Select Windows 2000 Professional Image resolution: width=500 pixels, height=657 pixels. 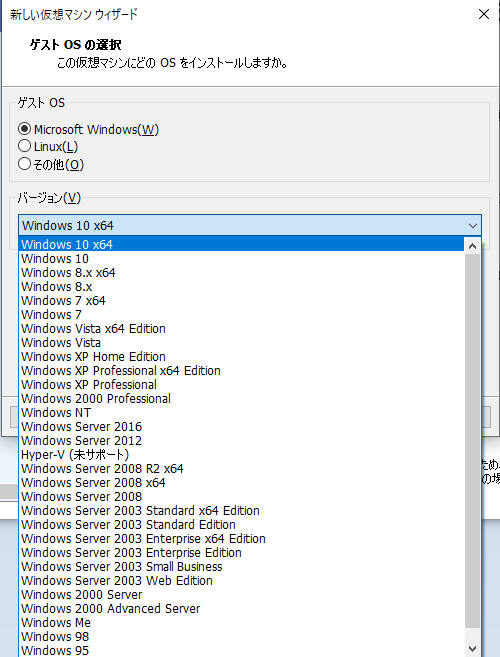242,398
